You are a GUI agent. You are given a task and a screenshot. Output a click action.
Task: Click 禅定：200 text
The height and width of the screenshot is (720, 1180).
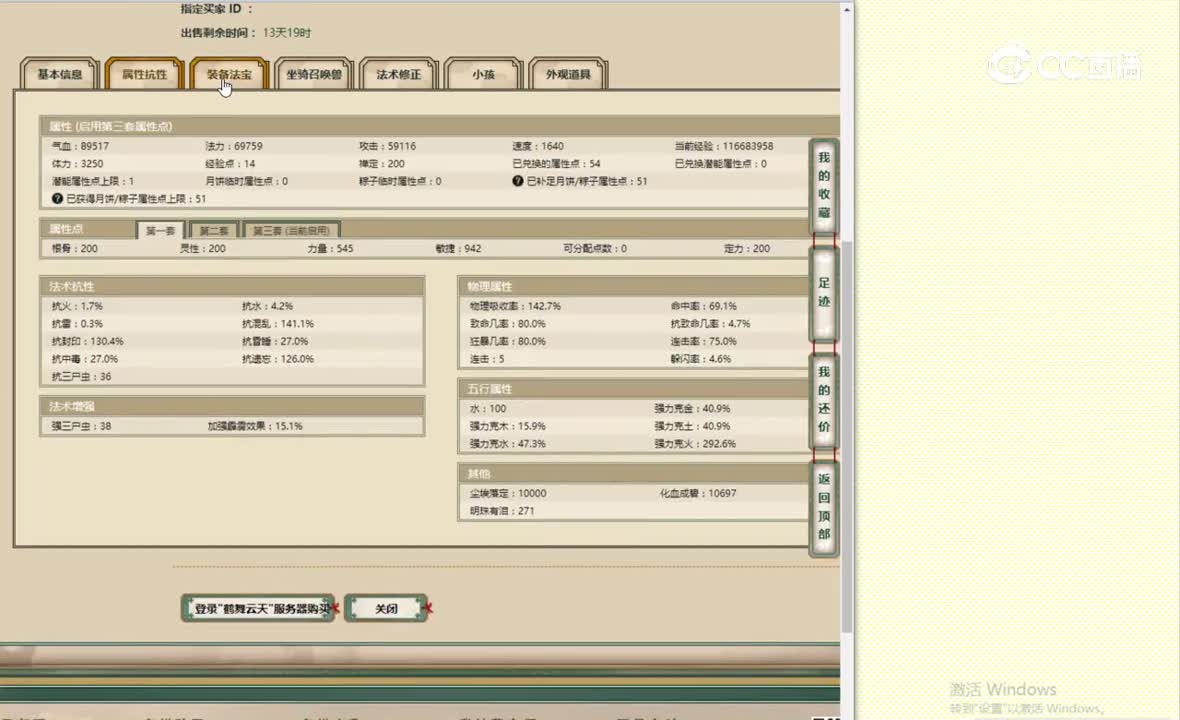tap(381, 163)
